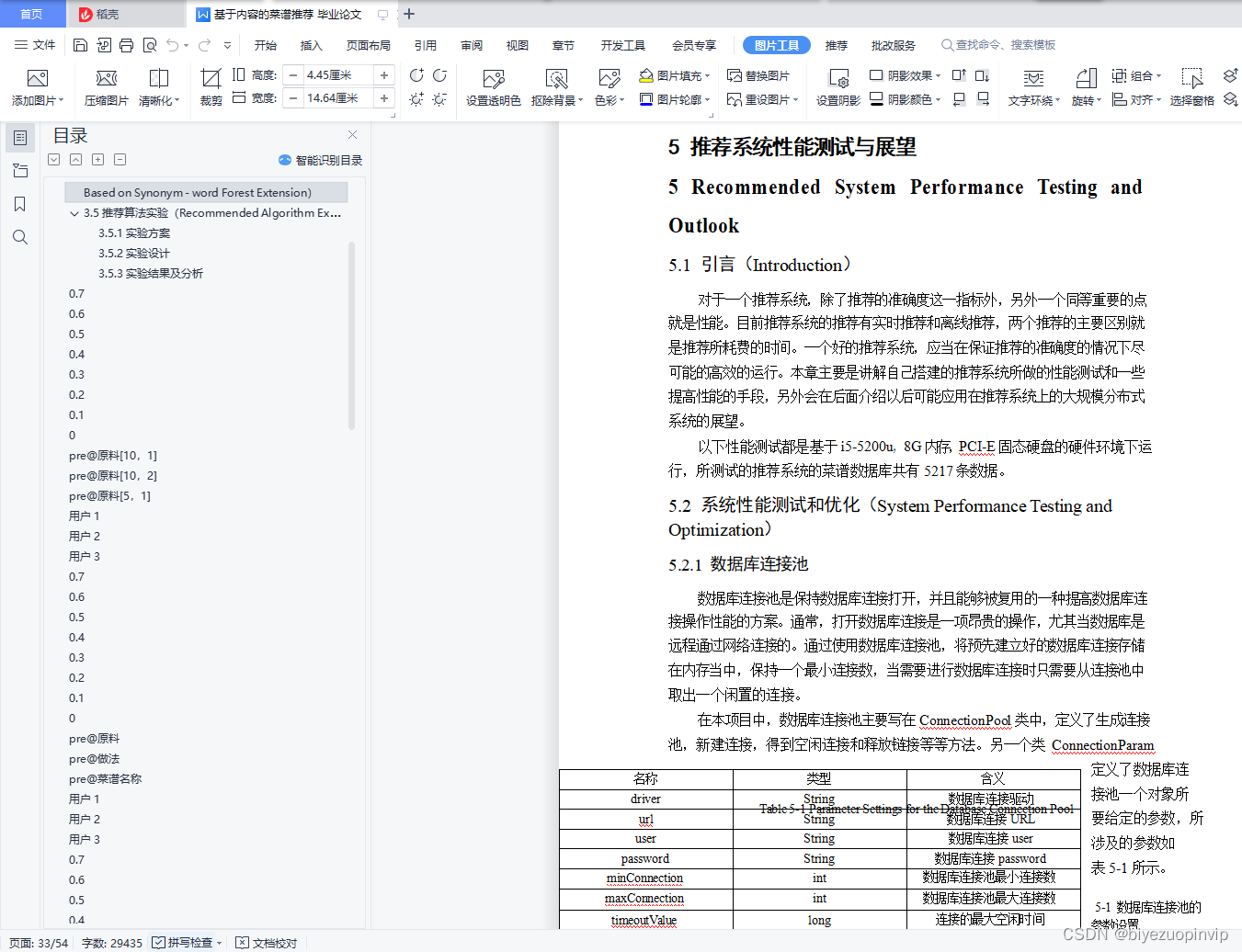Screen dimensions: 1242x952
Task: Click 设置透明色 (Set transparent color)
Action: tap(493, 87)
